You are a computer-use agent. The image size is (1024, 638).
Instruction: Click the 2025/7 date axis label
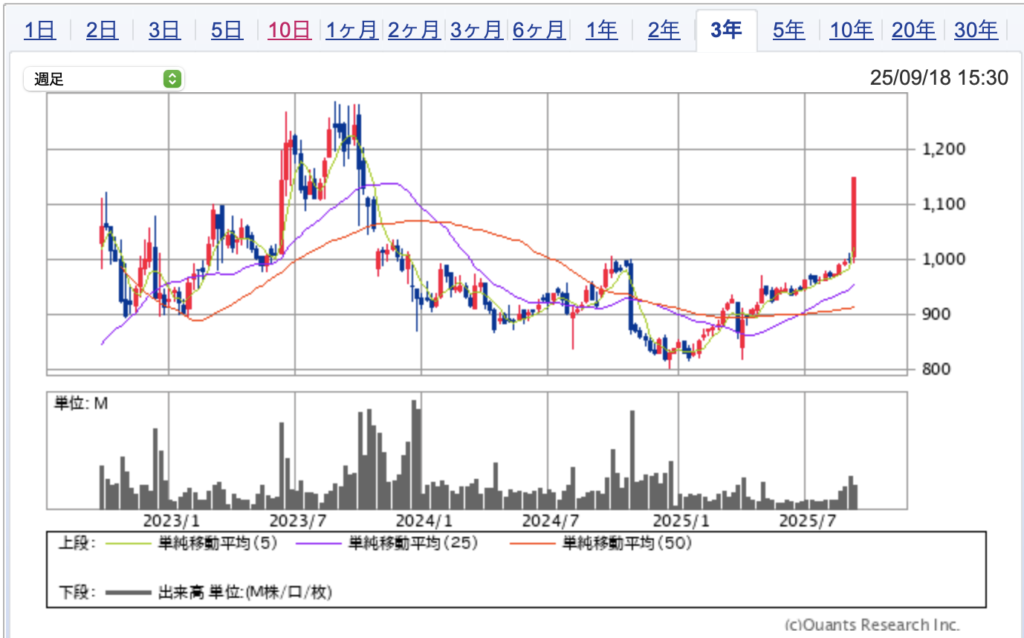coord(808,521)
